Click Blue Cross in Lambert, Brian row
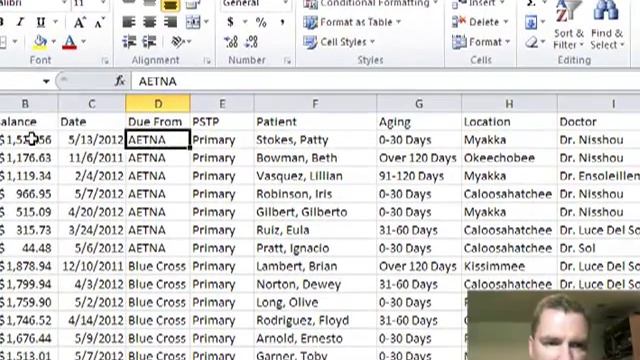 158,266
